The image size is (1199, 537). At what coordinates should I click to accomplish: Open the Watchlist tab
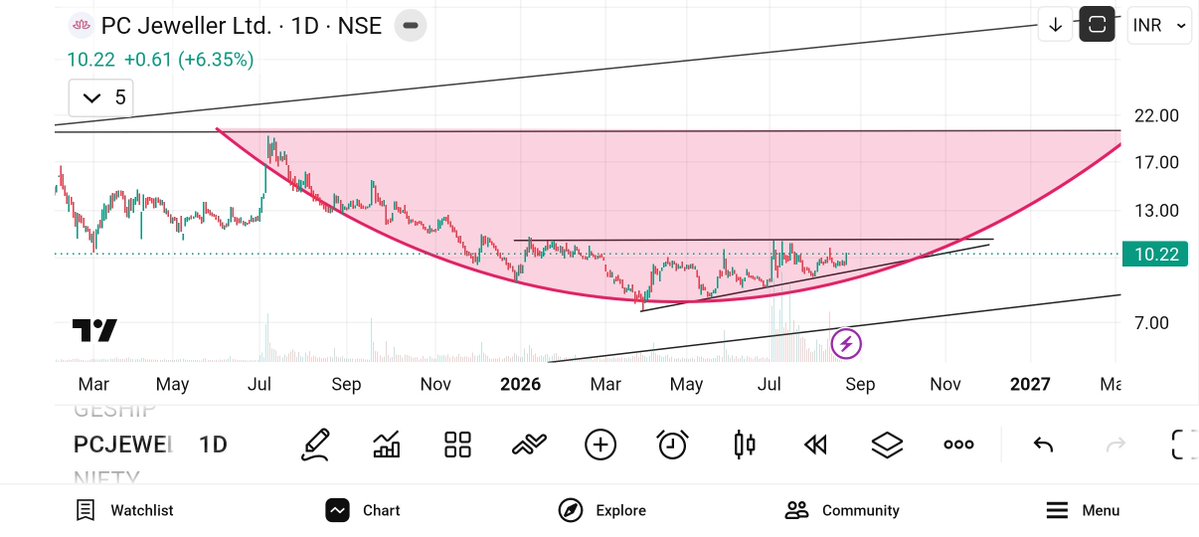coord(125,510)
